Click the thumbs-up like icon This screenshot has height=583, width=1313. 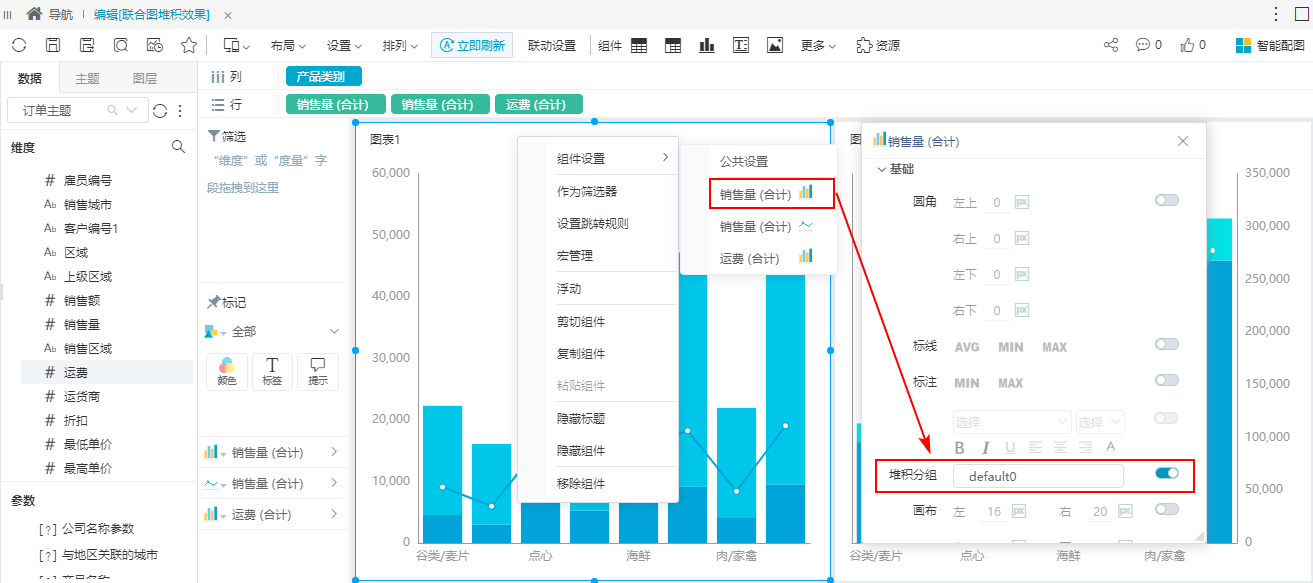pyautogui.click(x=1188, y=45)
